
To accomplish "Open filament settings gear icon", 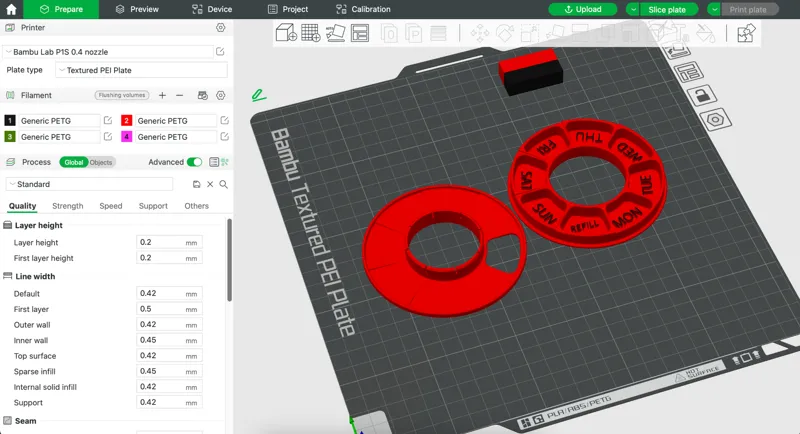I will coord(220,95).
